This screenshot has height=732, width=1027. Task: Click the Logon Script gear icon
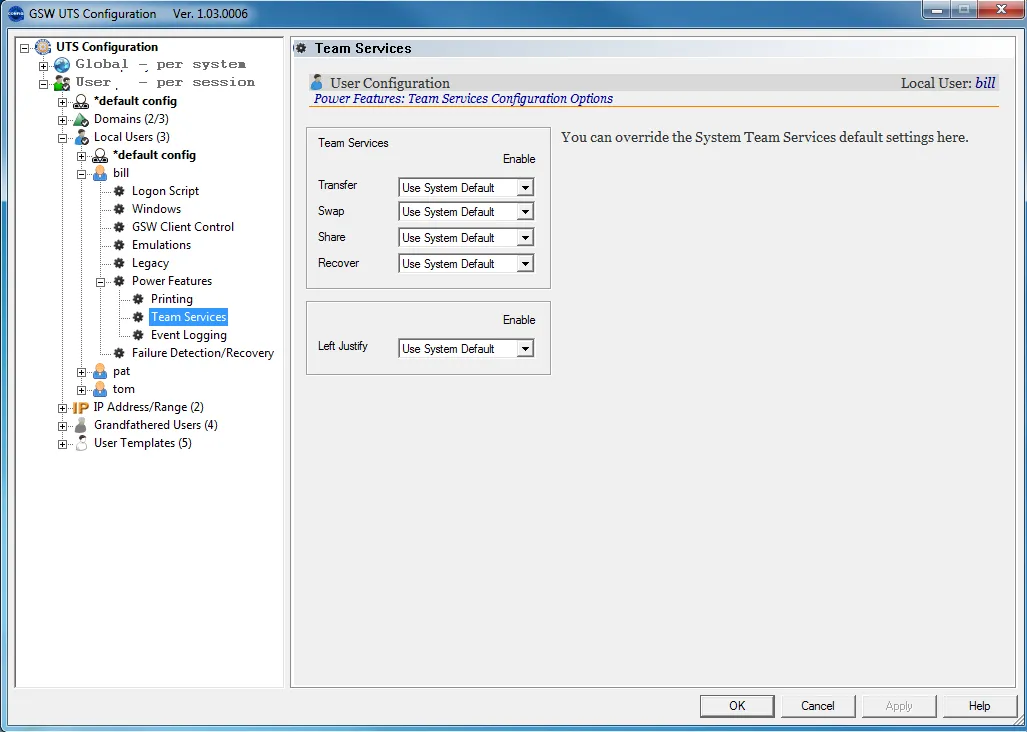[x=119, y=191]
